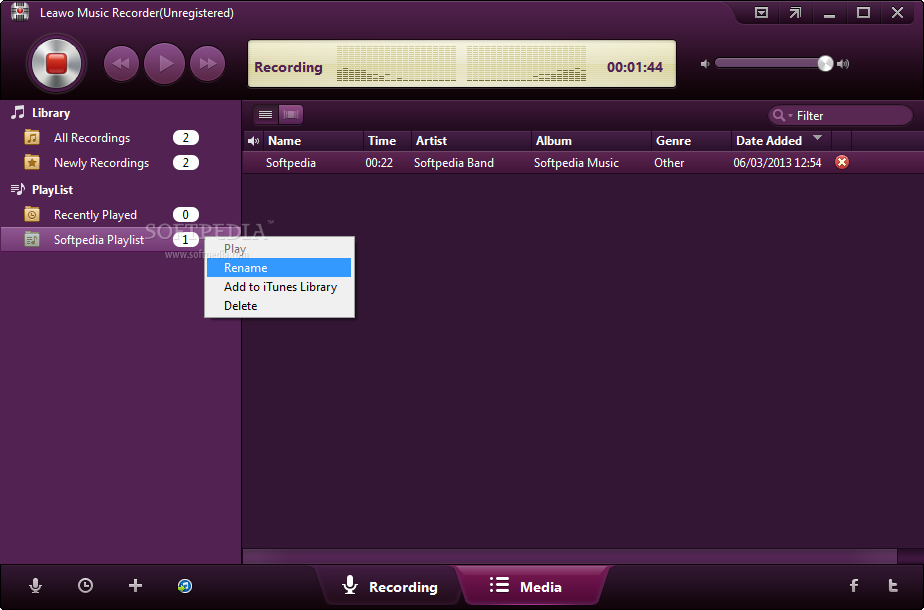The image size is (924, 610).
Task: Click the Softpedia Music album cell
Action: coord(576,163)
